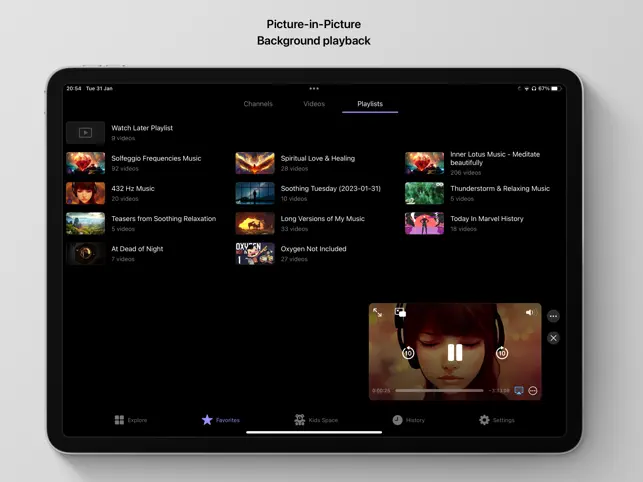
Task: Open the At Dead of Night playlist title
Action: (137, 249)
